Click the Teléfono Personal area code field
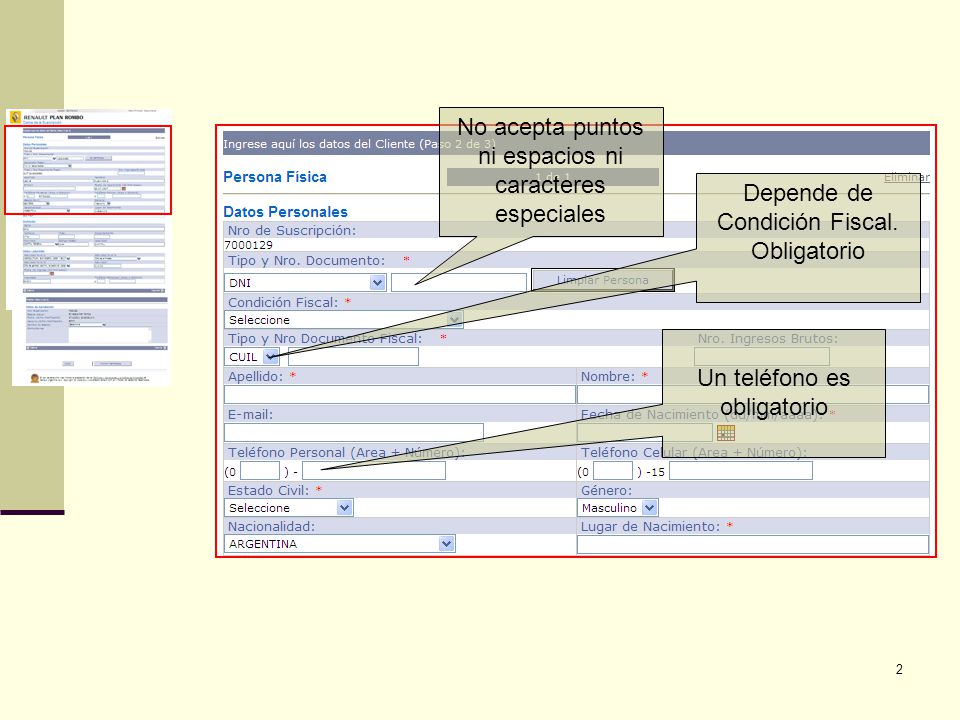The width and height of the screenshot is (960, 720). pyautogui.click(x=260, y=471)
